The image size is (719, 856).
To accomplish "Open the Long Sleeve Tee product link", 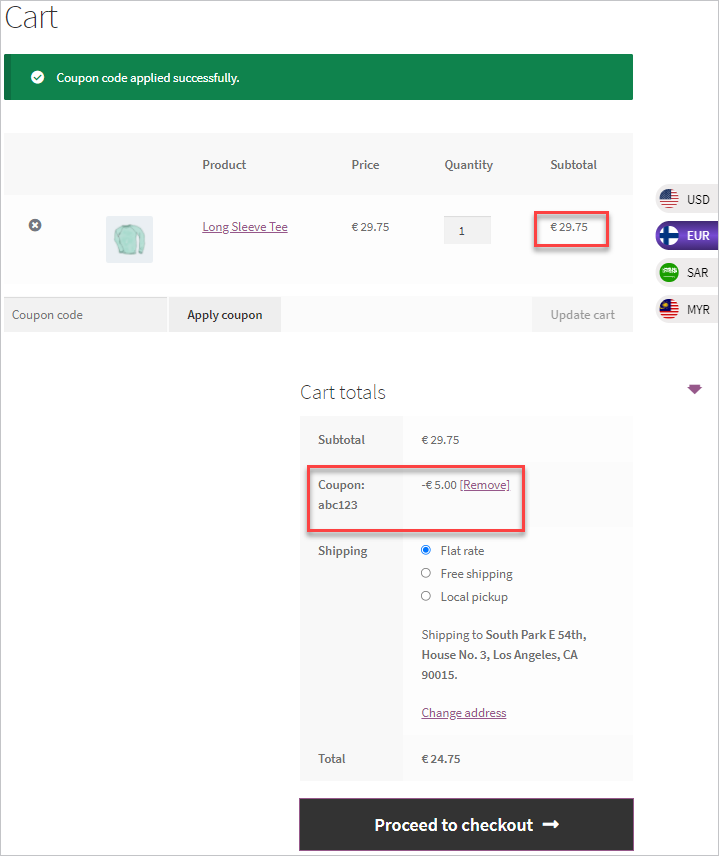I will coord(245,227).
